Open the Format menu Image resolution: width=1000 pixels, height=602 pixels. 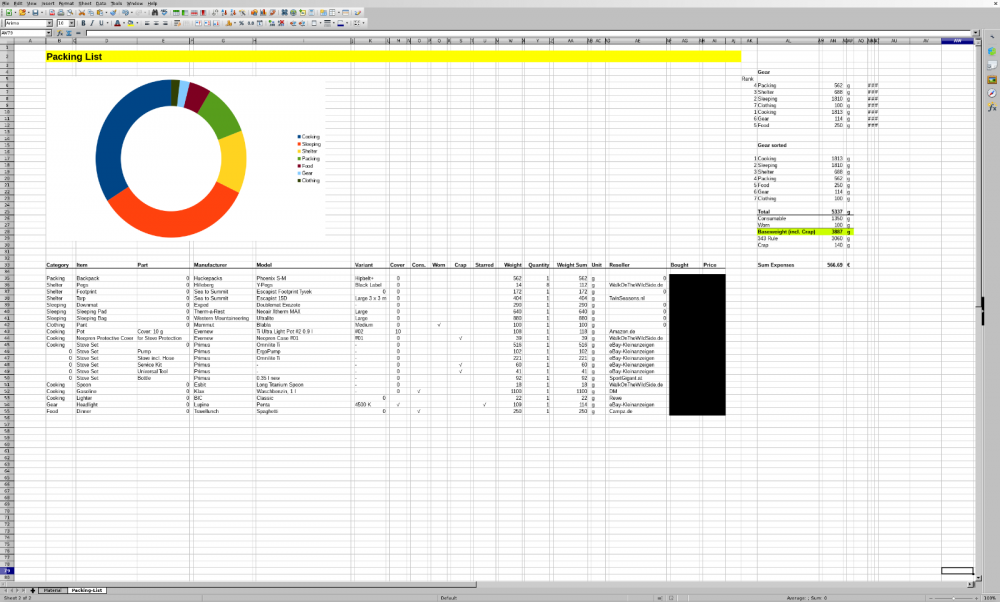coord(66,3)
